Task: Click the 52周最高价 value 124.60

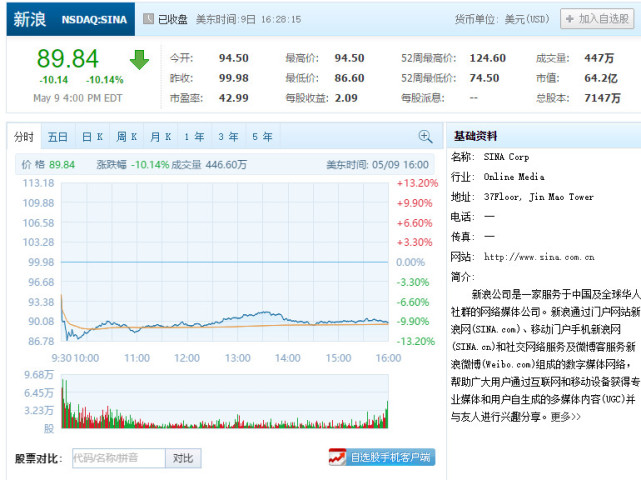Action: click(487, 58)
